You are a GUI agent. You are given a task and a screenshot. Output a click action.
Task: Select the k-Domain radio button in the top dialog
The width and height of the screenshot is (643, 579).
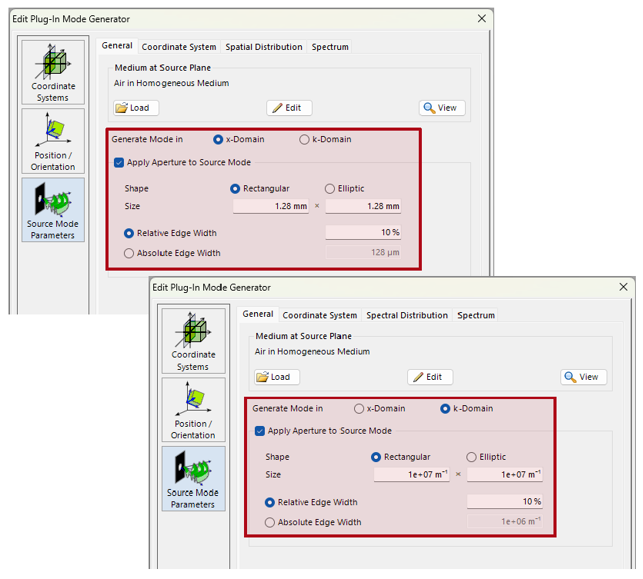305,140
